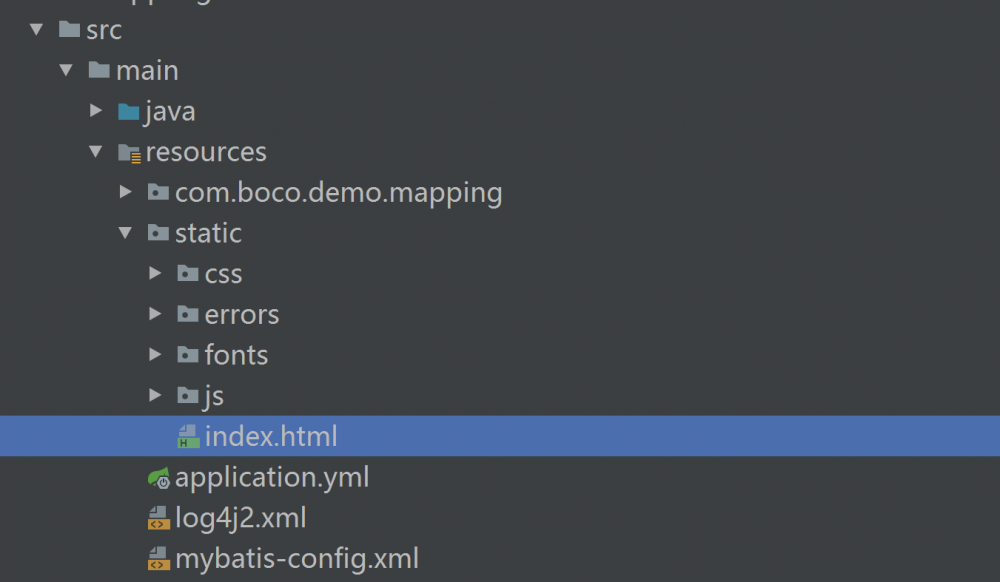1000x582 pixels.
Task: Expand the errors folder arrow
Action: click(x=155, y=314)
